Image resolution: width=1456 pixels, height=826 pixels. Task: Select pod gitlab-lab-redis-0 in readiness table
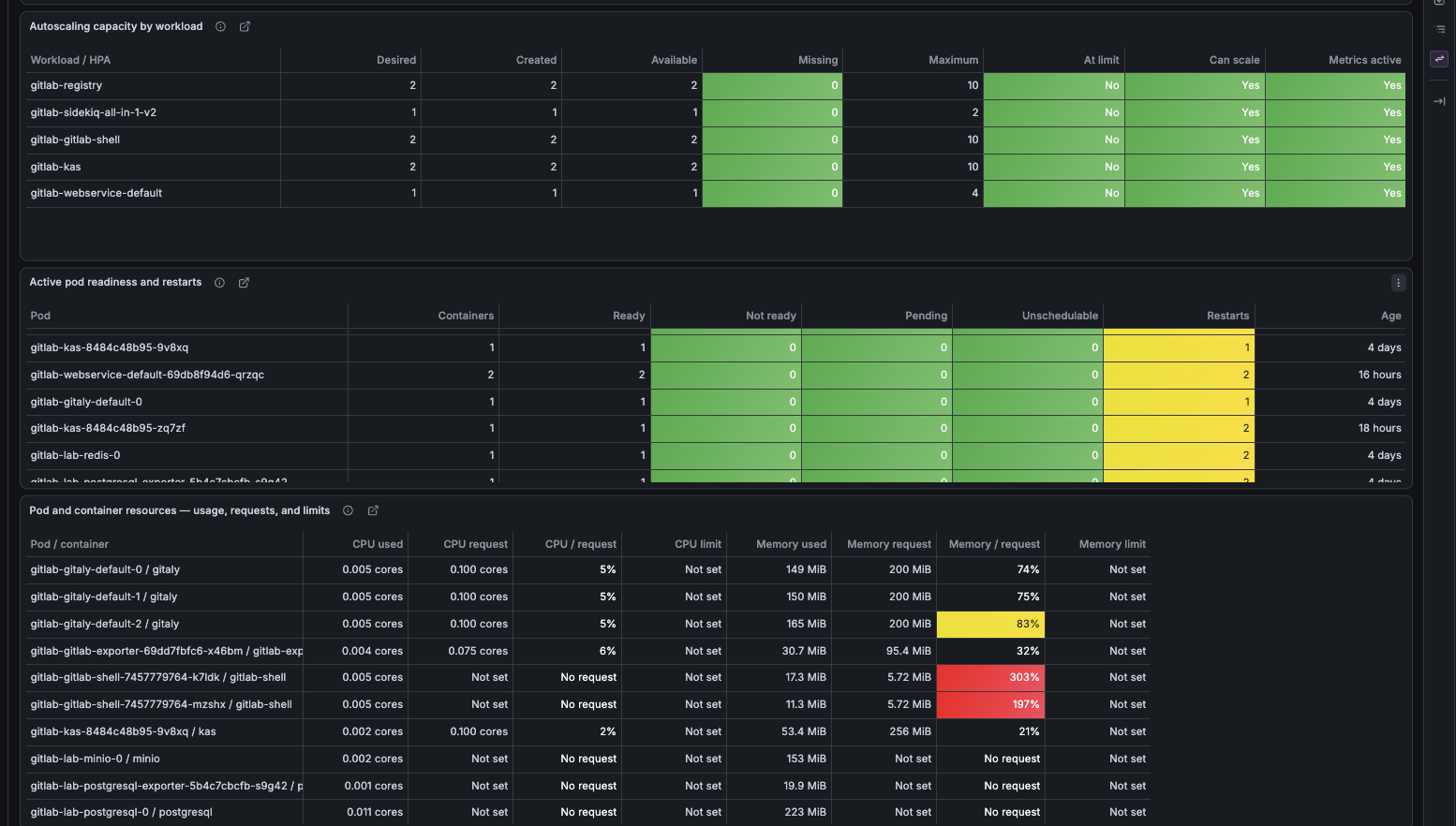pyautogui.click(x=75, y=455)
